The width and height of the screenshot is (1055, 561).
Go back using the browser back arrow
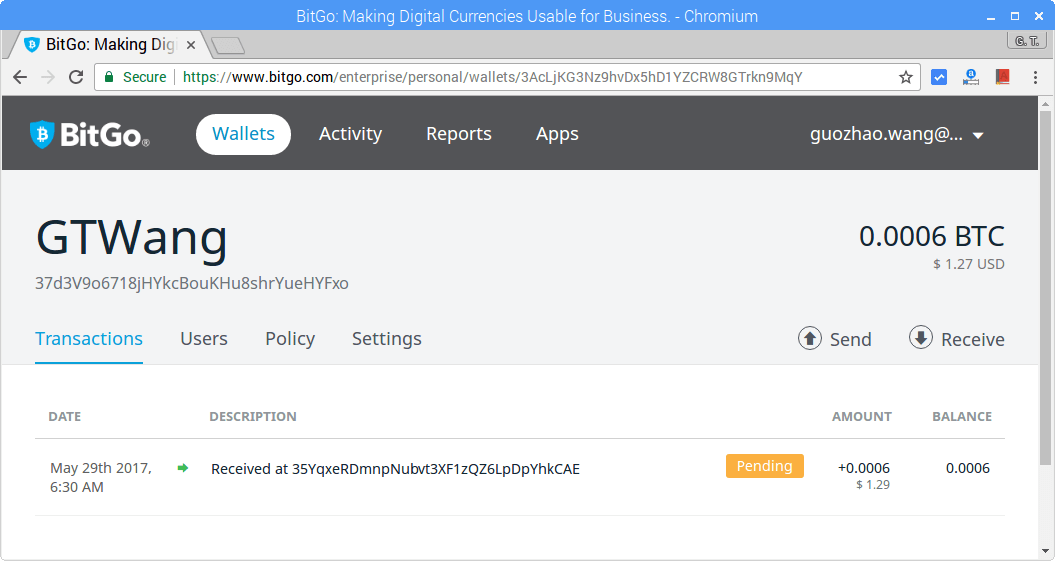20,77
